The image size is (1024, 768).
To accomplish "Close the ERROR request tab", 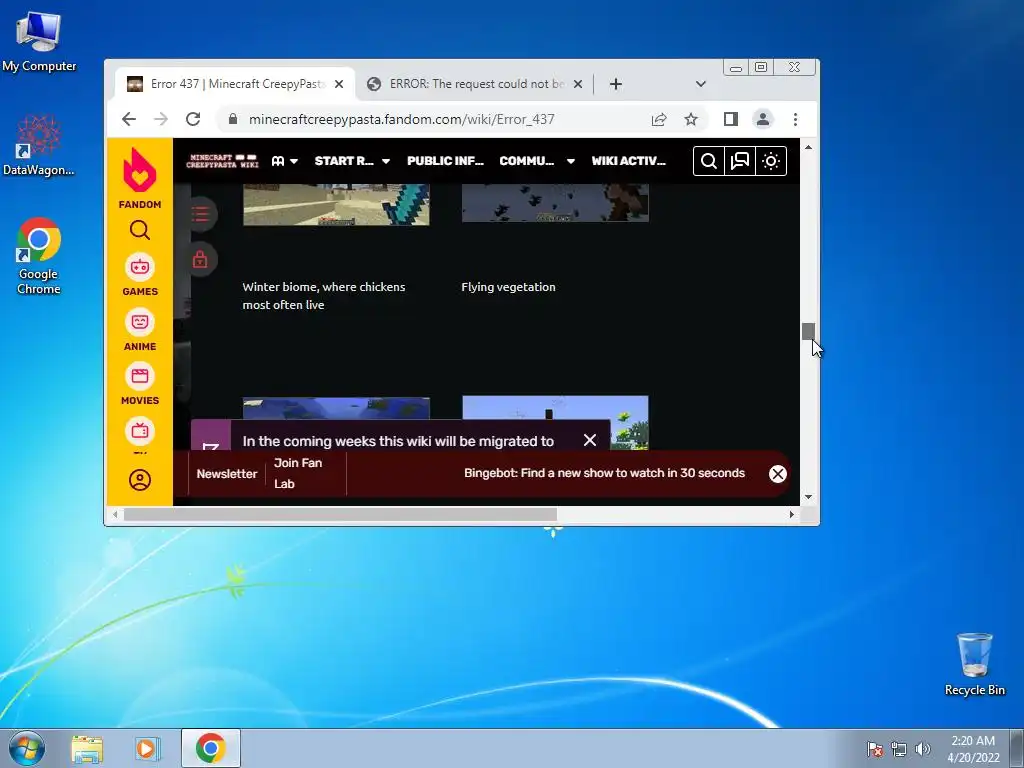I will tap(578, 84).
